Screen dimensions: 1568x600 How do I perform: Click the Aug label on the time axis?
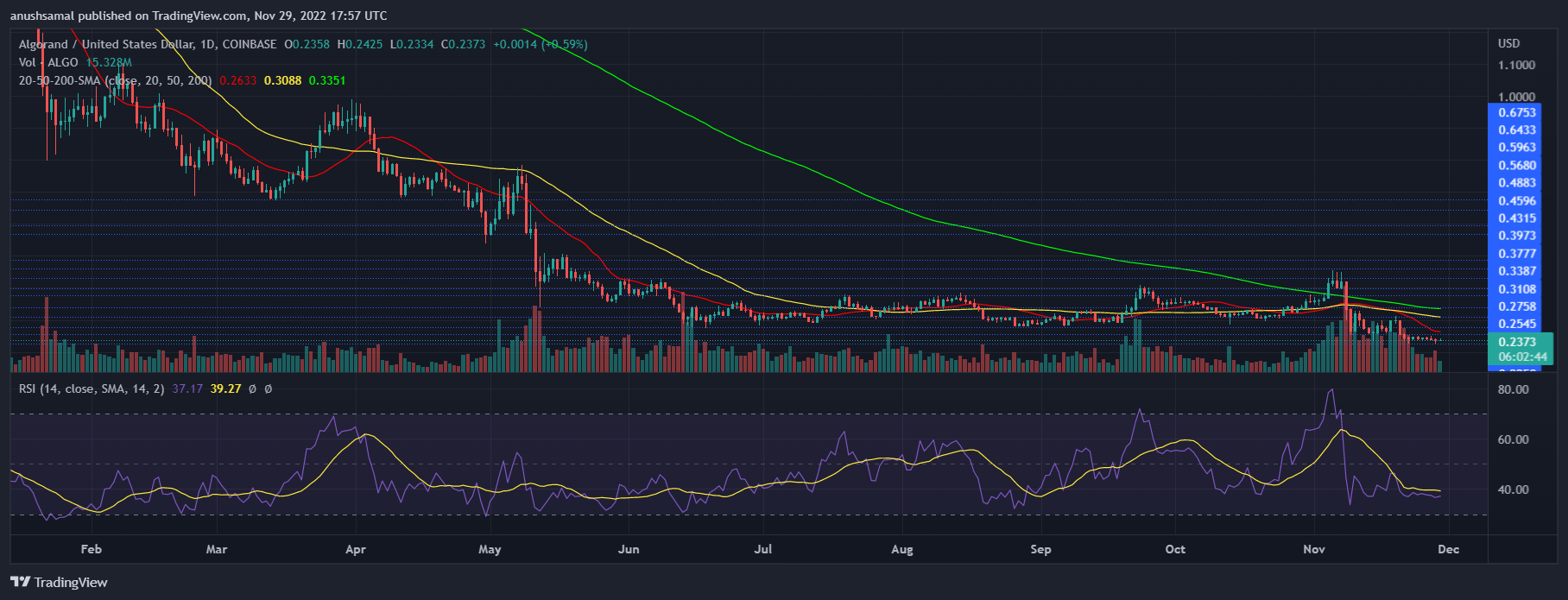click(x=901, y=549)
